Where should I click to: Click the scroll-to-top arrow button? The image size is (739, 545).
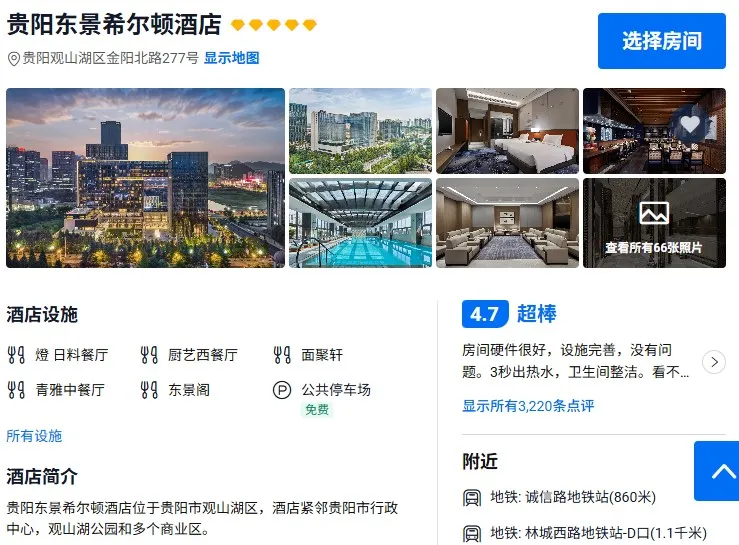point(717,471)
